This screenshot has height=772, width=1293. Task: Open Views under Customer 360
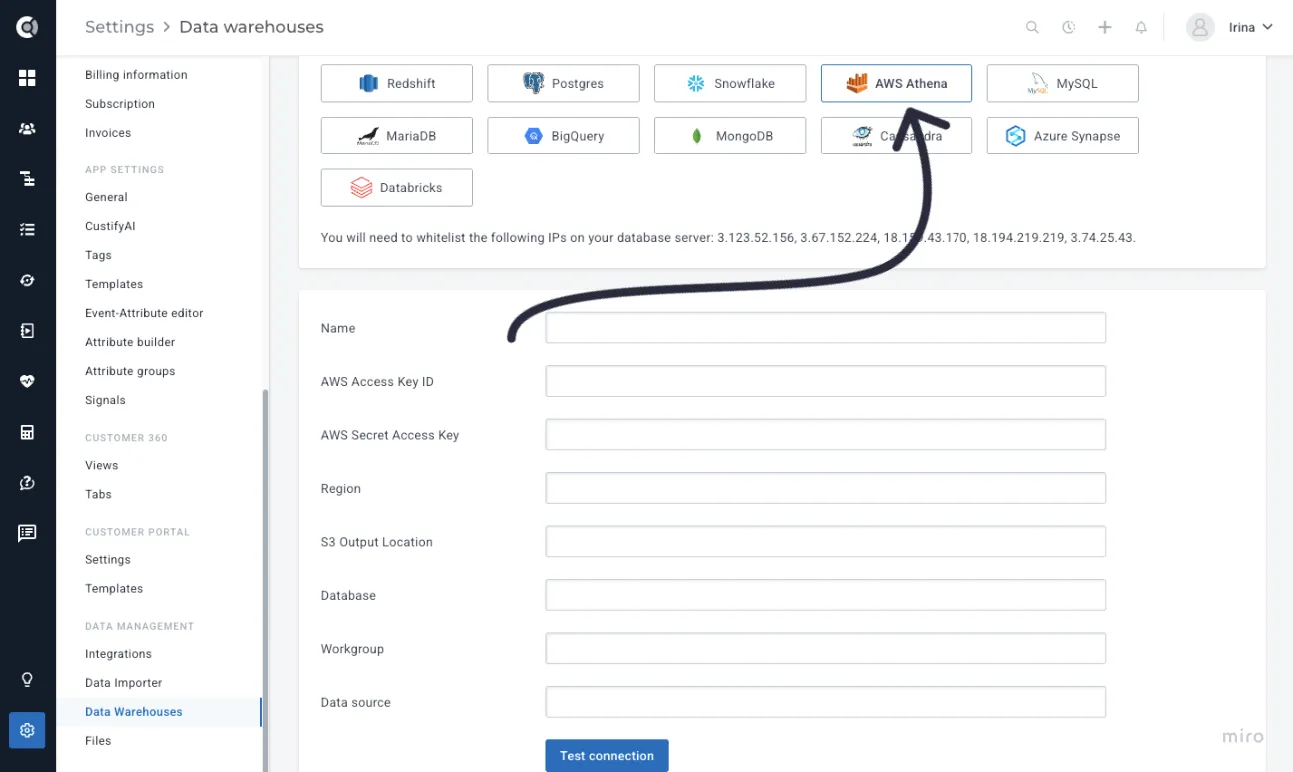(102, 465)
